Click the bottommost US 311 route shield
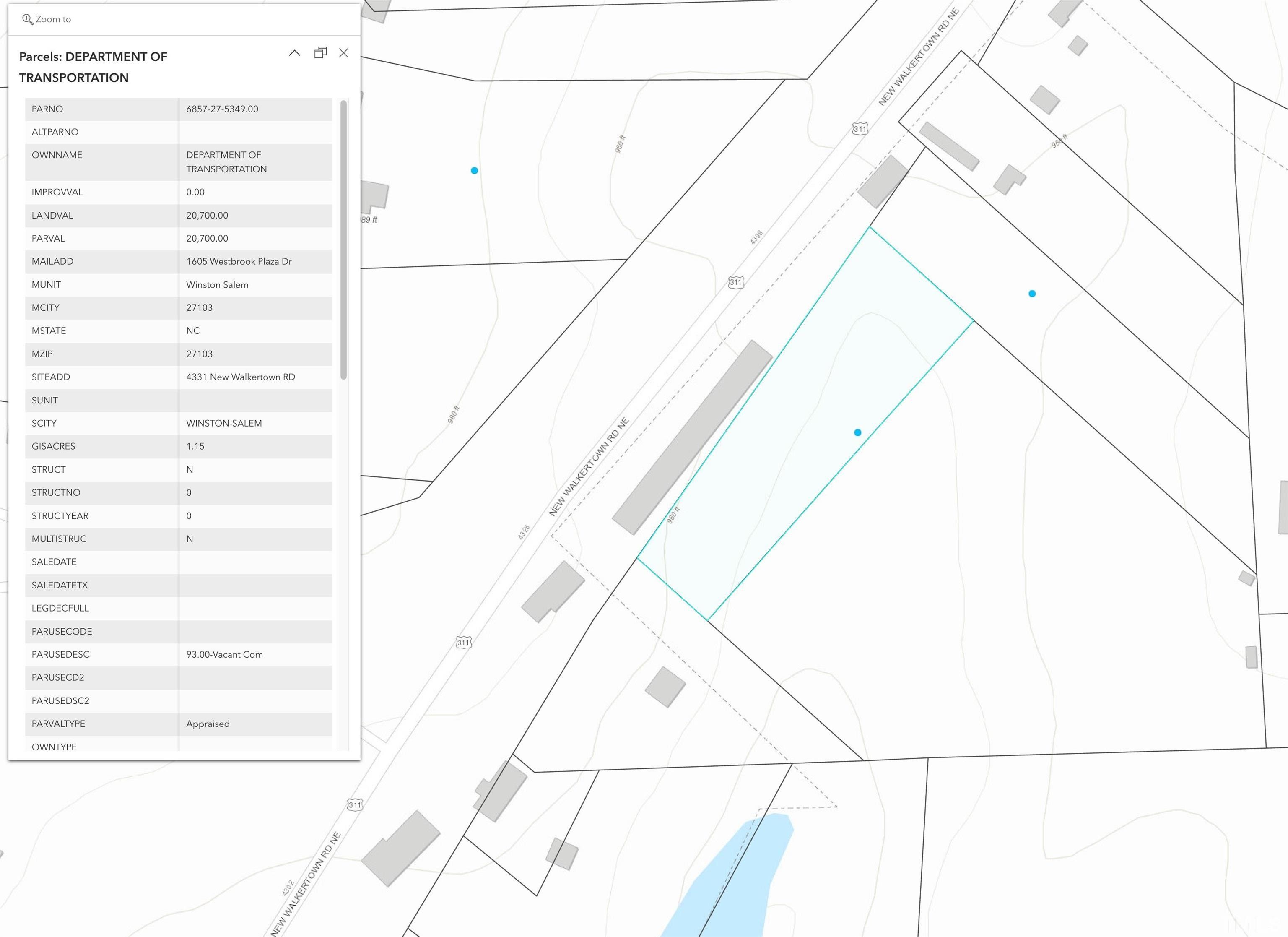 354,804
